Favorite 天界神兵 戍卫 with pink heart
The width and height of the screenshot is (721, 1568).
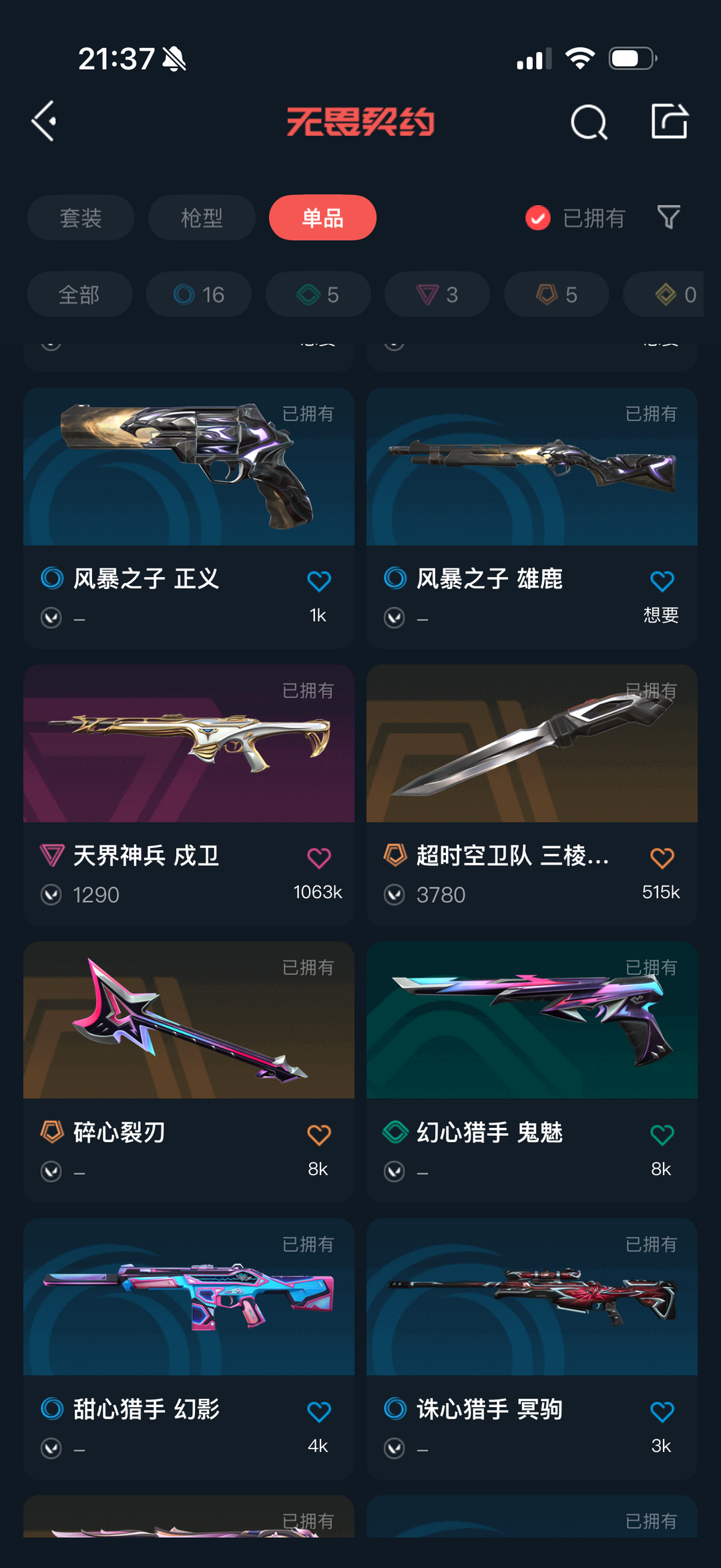pos(319,857)
